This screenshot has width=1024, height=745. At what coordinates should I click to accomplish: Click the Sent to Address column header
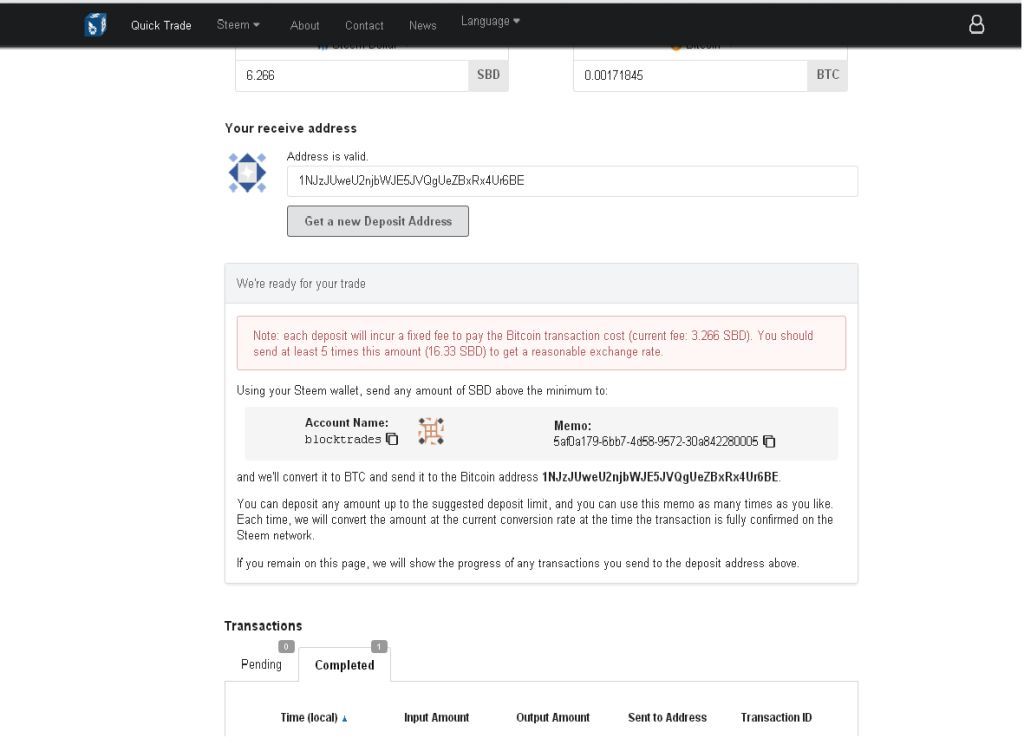tap(667, 718)
